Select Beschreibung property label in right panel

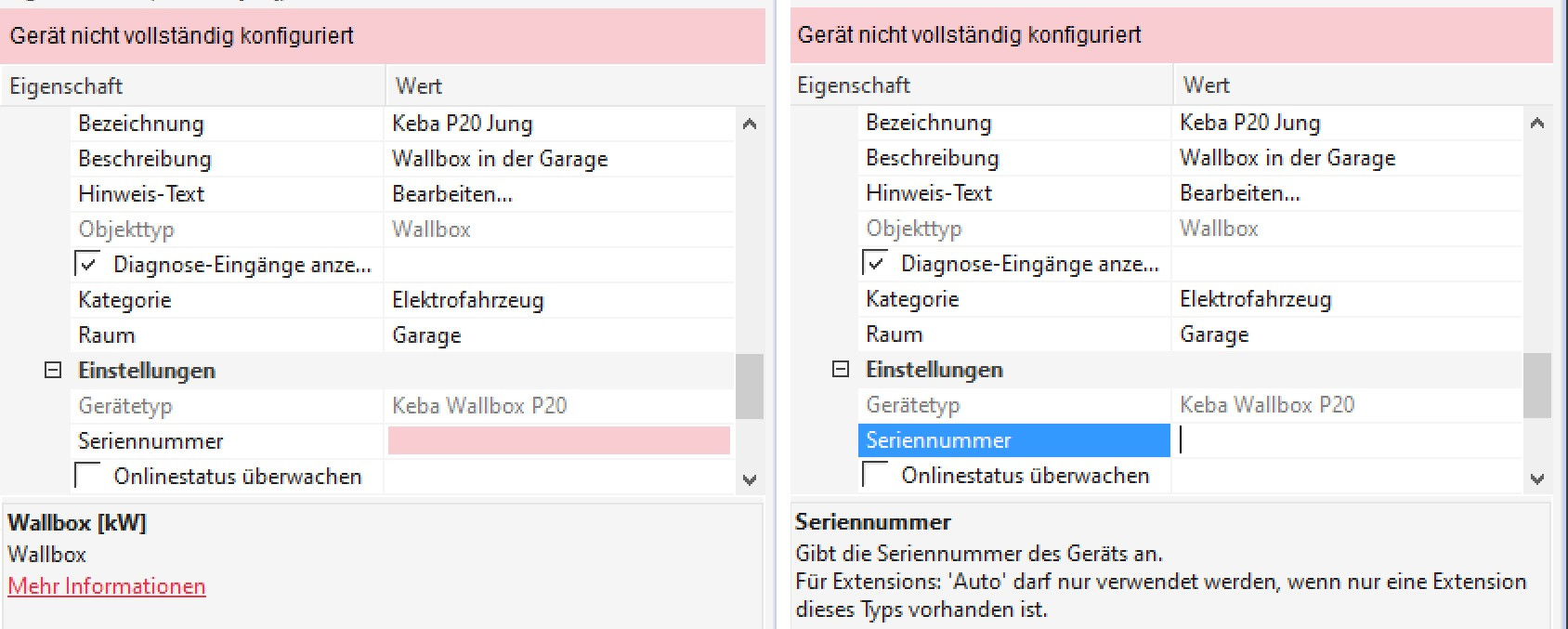(x=932, y=157)
